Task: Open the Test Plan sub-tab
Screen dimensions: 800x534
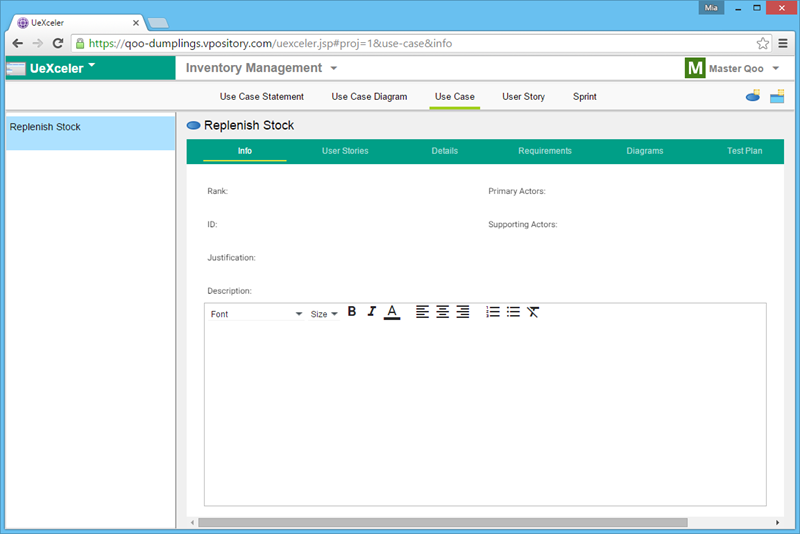Action: point(744,151)
